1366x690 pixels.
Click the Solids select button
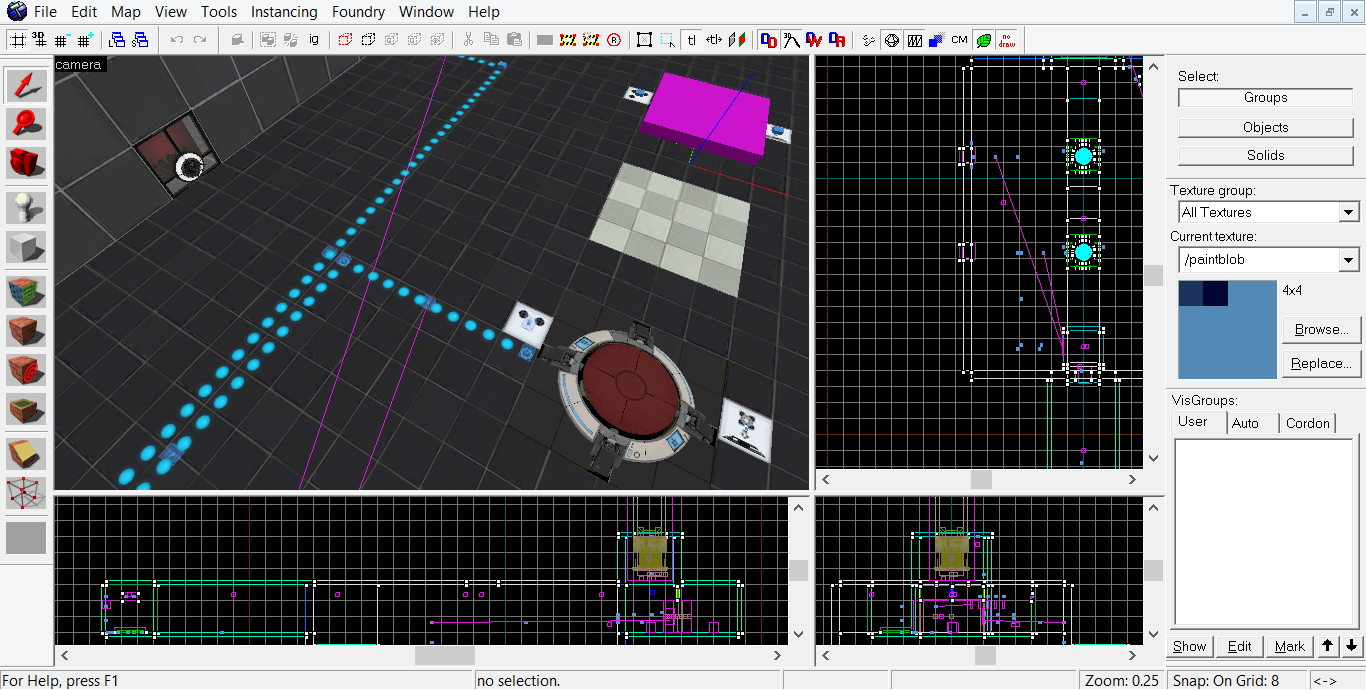pyautogui.click(x=1266, y=156)
